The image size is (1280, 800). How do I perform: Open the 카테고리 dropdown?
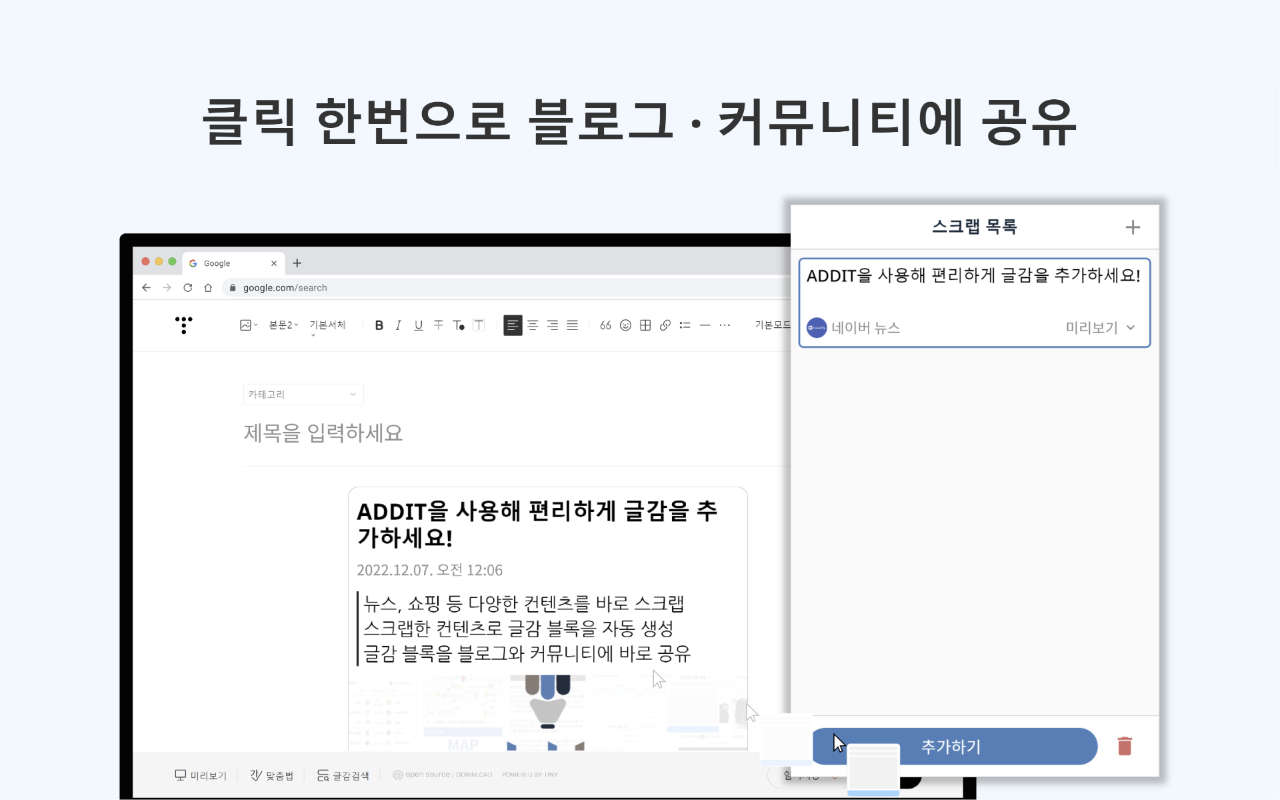(x=303, y=394)
